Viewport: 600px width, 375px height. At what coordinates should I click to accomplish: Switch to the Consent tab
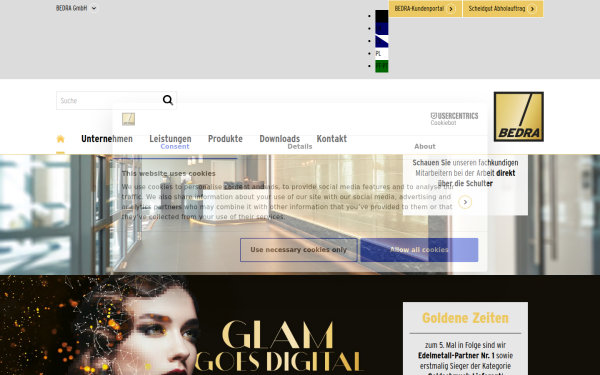[175, 147]
